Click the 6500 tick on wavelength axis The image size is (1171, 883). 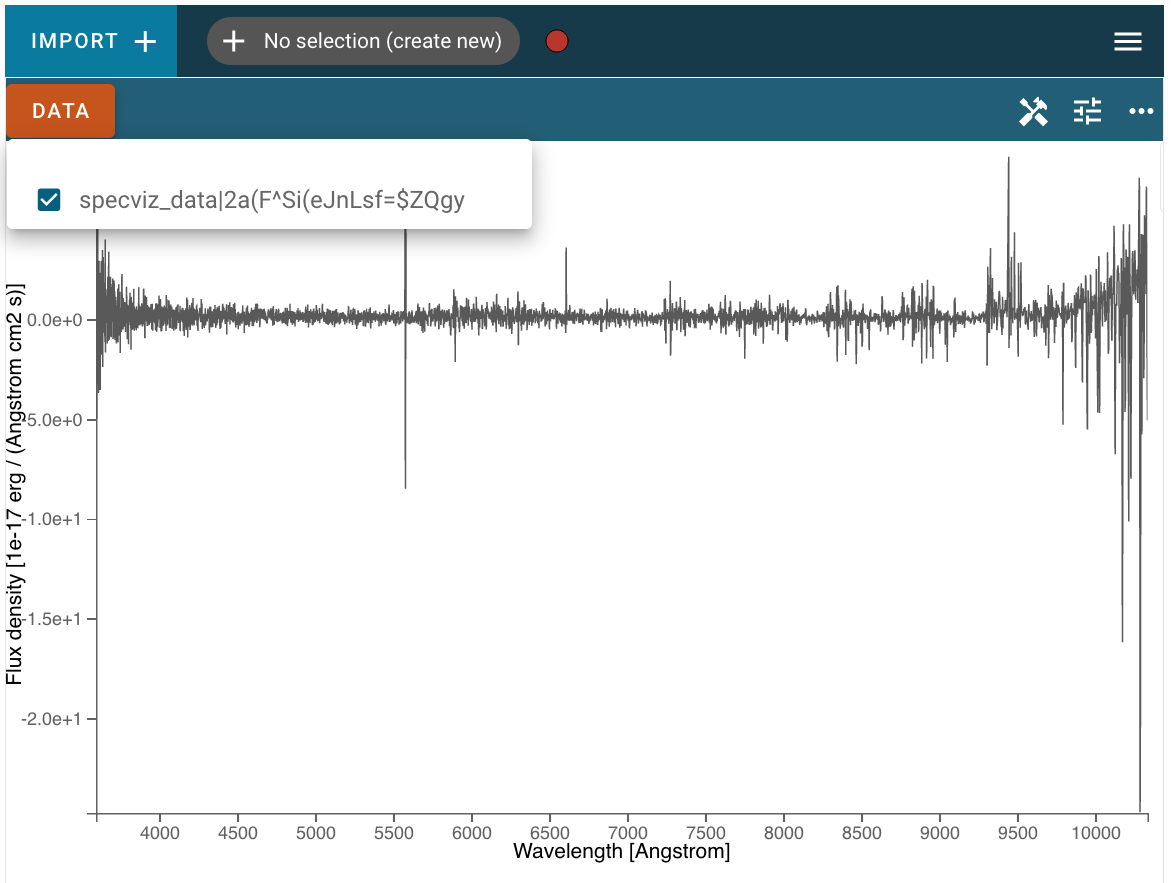[550, 833]
